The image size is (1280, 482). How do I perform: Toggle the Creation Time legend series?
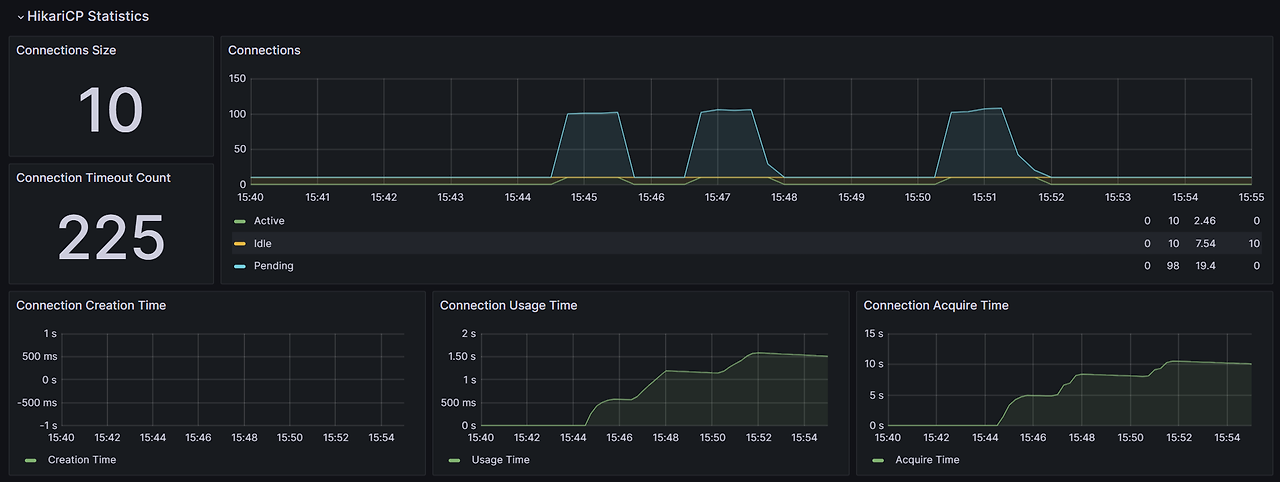82,460
